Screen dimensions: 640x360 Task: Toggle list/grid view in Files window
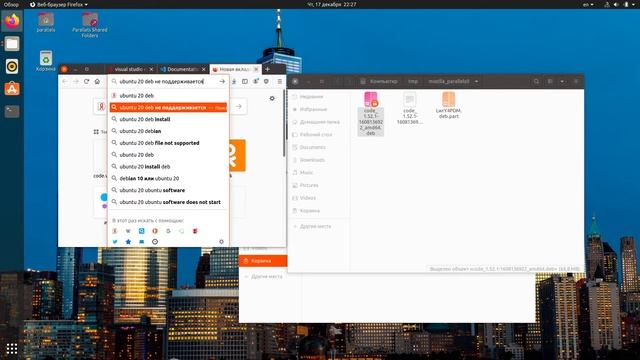coord(550,82)
